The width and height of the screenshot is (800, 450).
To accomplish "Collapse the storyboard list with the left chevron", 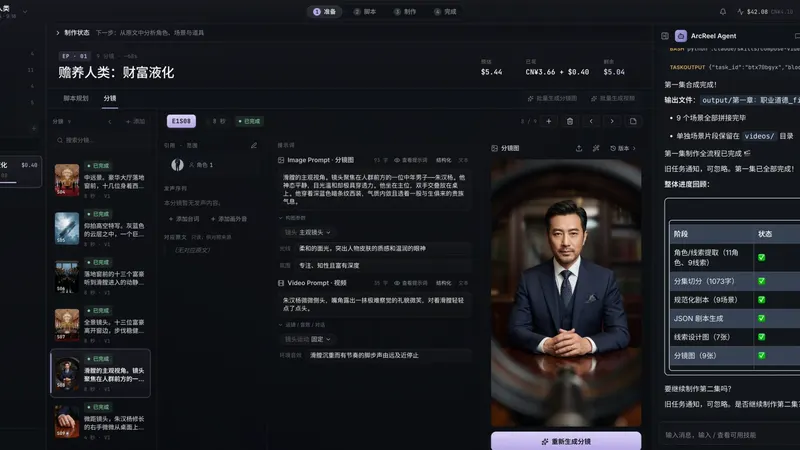I will [x=110, y=122].
